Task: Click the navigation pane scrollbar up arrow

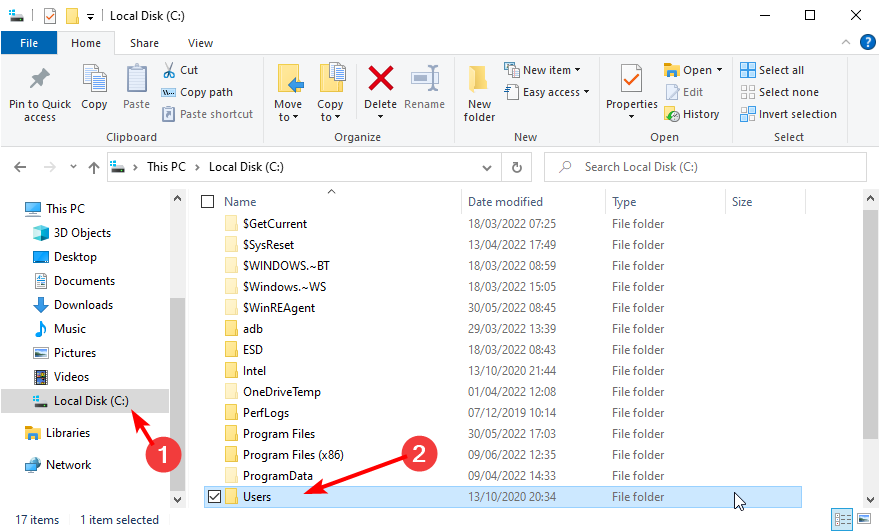Action: click(177, 198)
